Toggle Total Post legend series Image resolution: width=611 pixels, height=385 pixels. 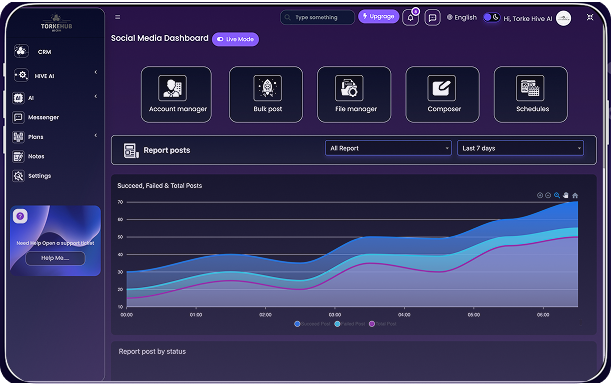pyautogui.click(x=383, y=324)
